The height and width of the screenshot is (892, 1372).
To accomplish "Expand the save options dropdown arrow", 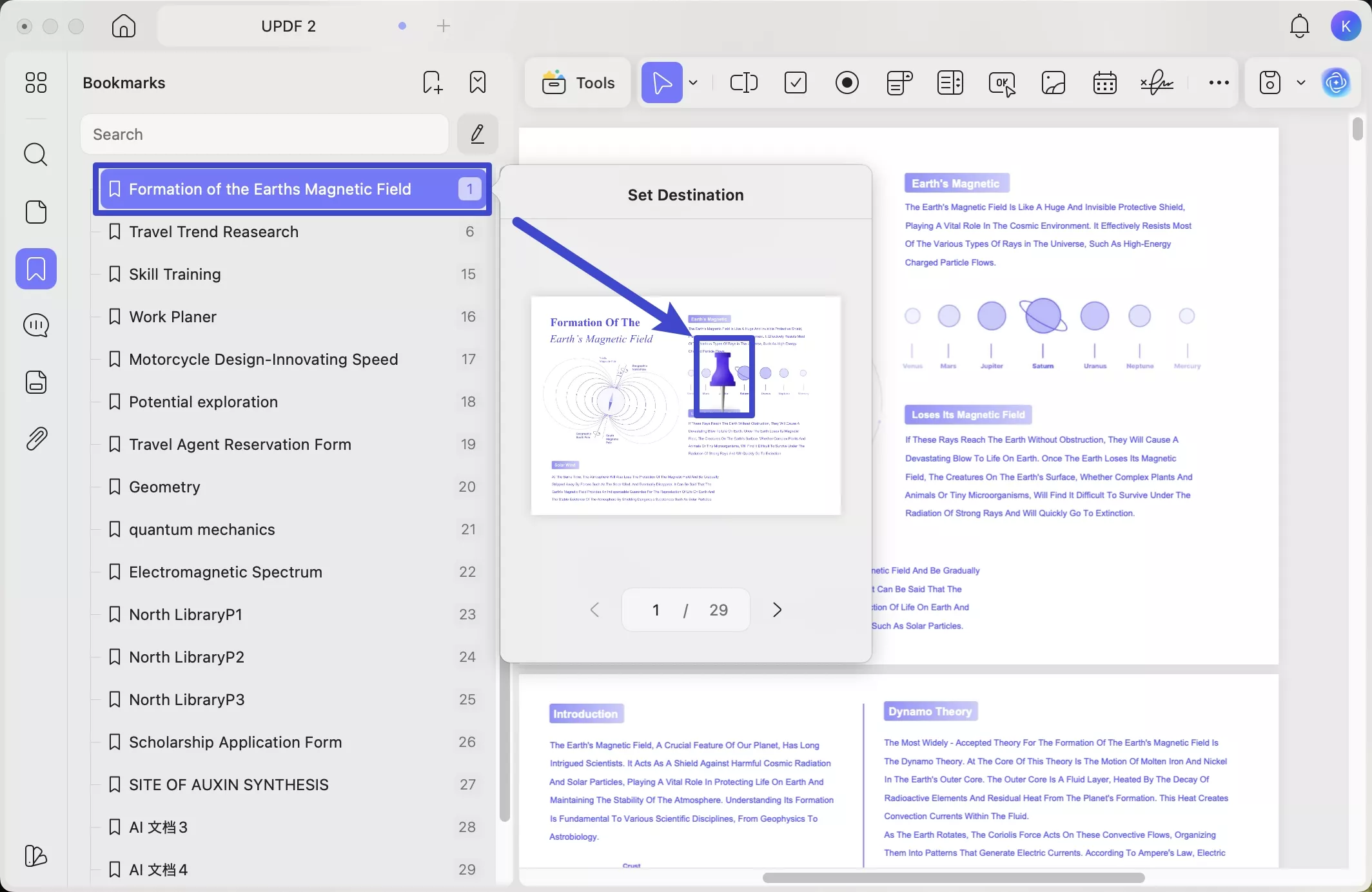I will (x=1301, y=82).
